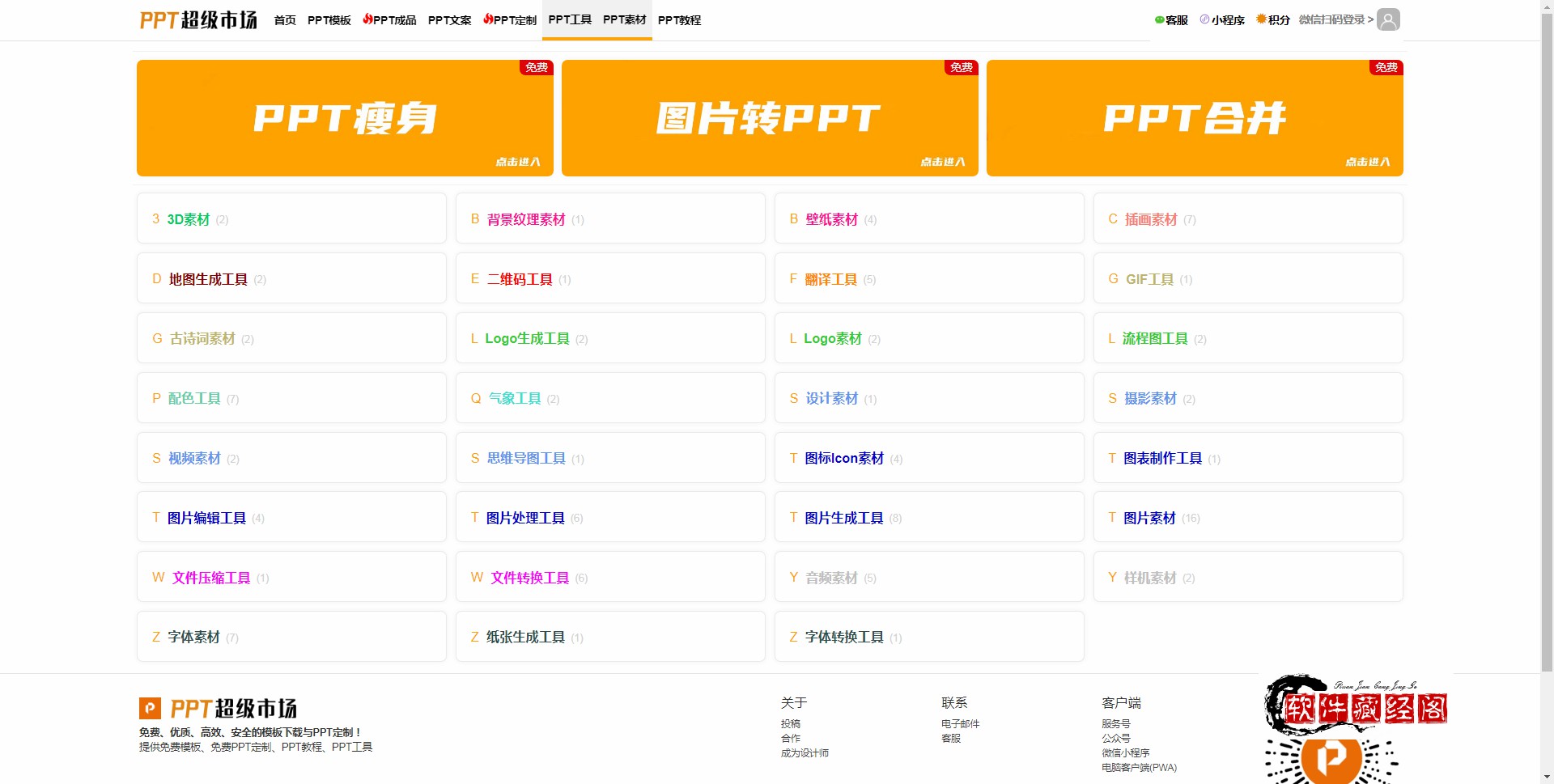This screenshot has width=1554, height=784.
Task: Open the 小程序 mini program icon link
Action: [x=1222, y=20]
